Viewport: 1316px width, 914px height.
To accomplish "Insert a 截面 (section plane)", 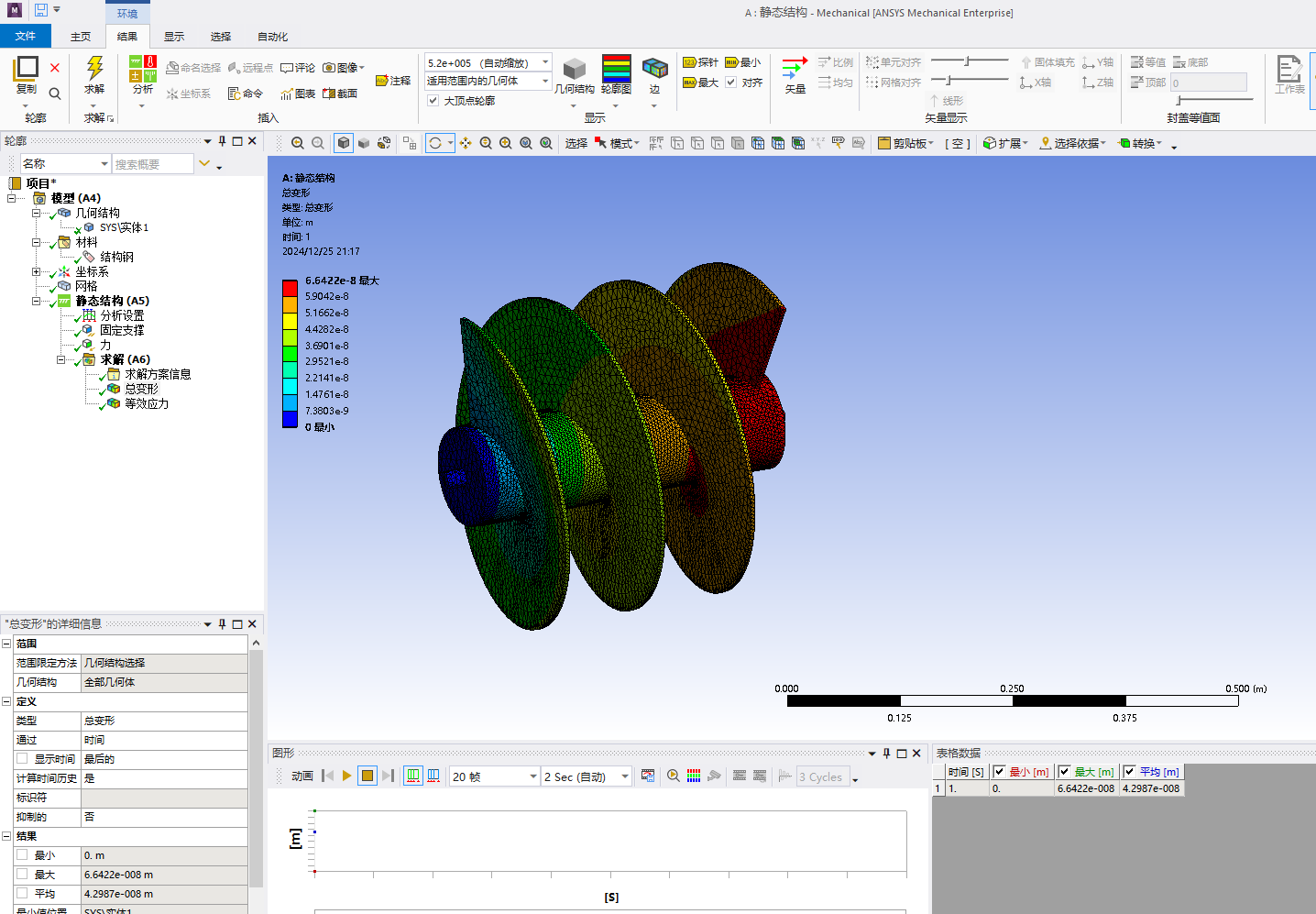I will point(340,94).
